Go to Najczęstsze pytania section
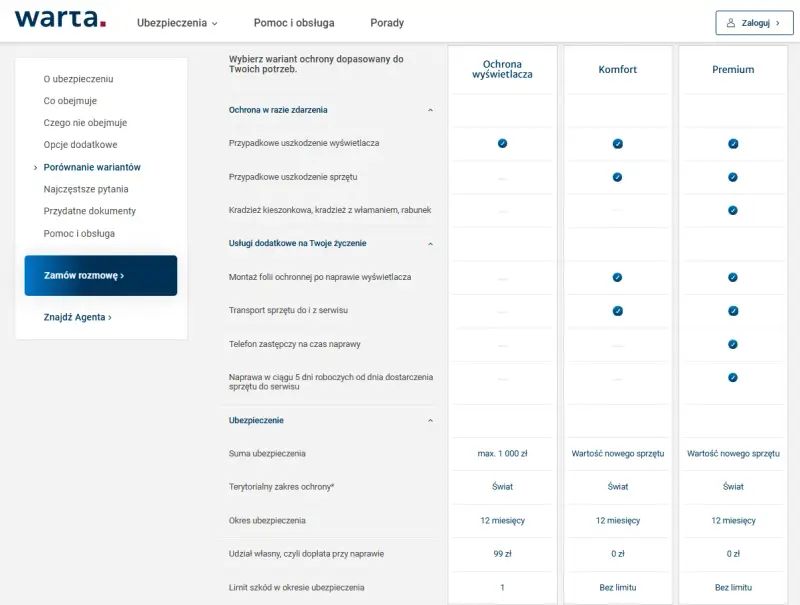Screen dimensions: 800x605 [86, 189]
